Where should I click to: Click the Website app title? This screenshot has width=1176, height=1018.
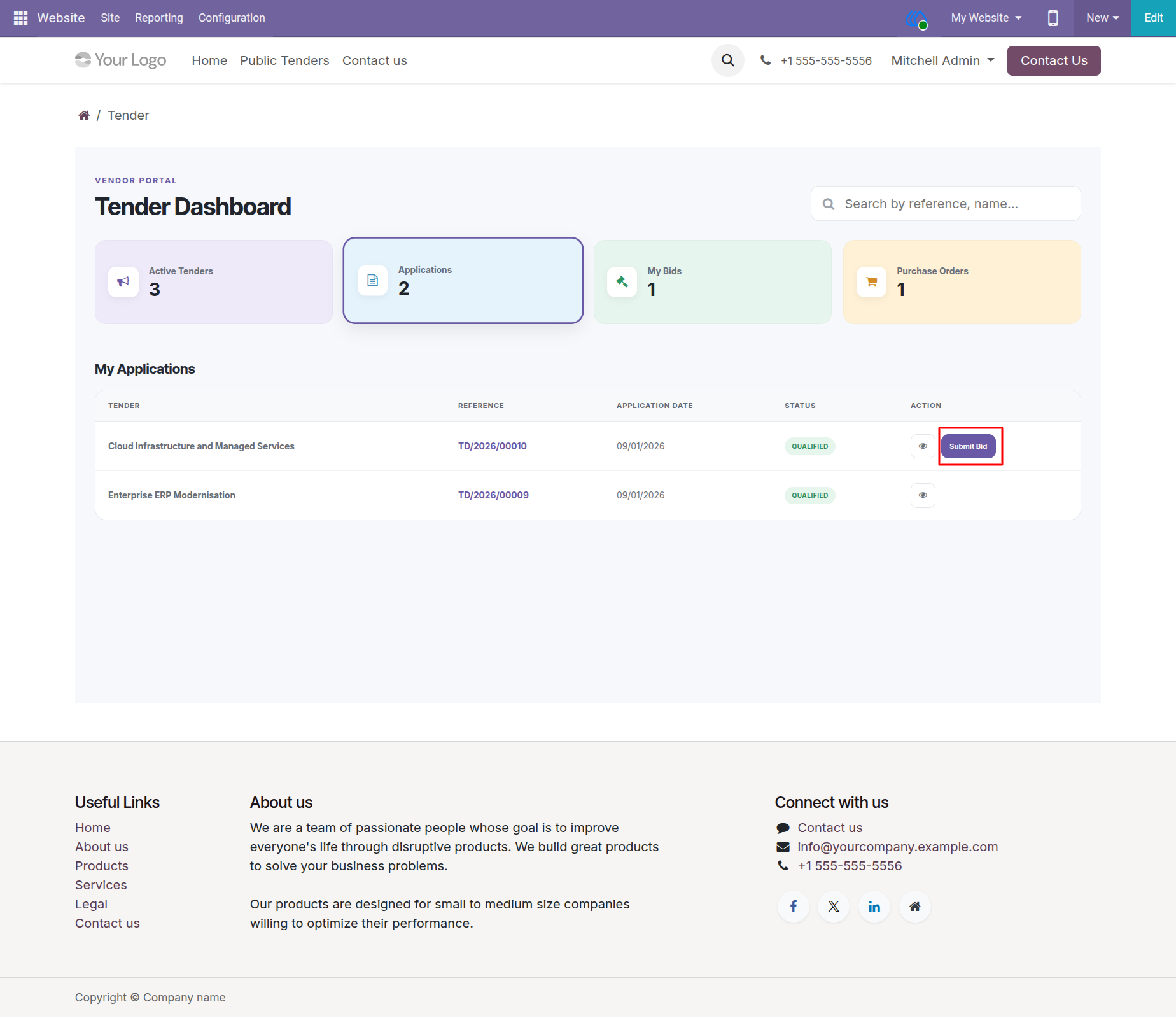61,18
